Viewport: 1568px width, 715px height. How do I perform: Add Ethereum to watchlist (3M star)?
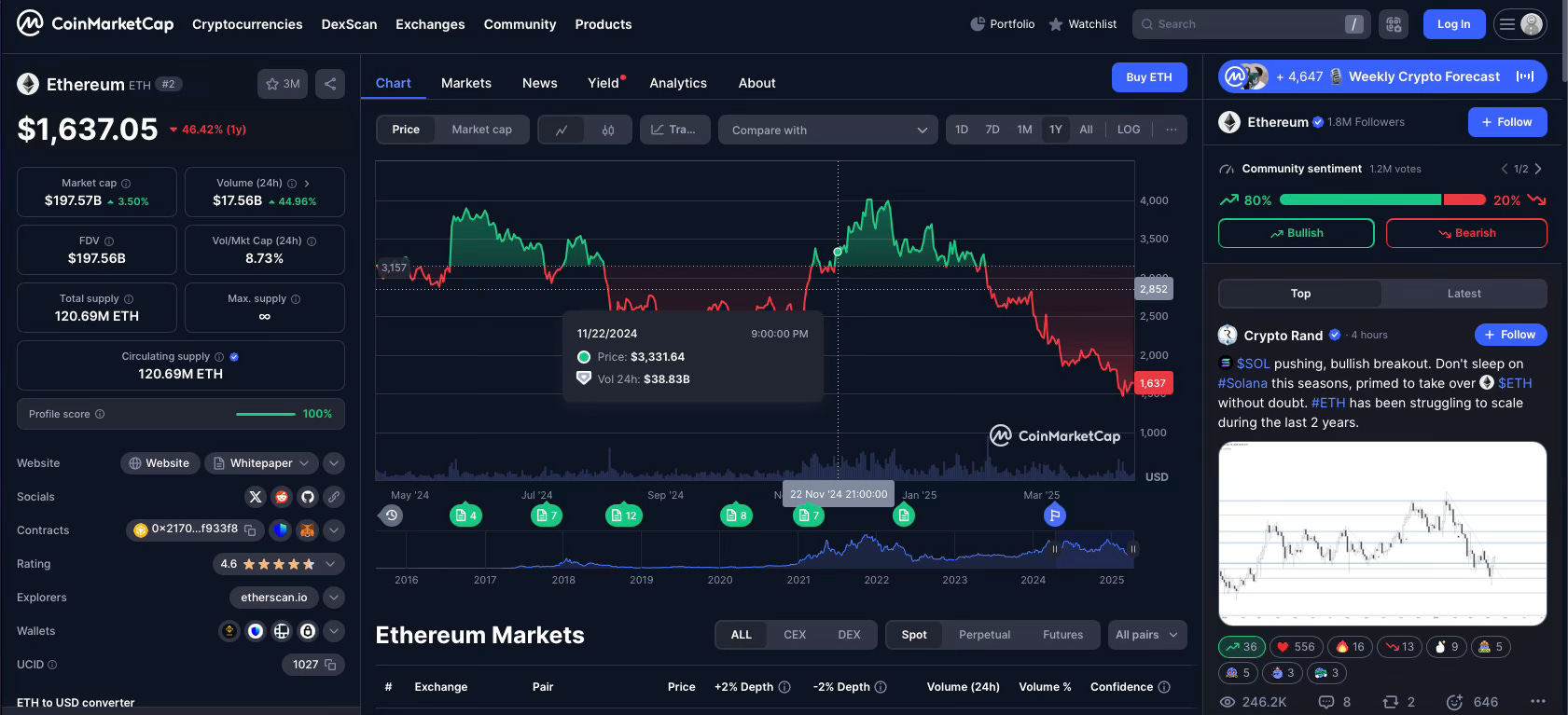(x=283, y=84)
